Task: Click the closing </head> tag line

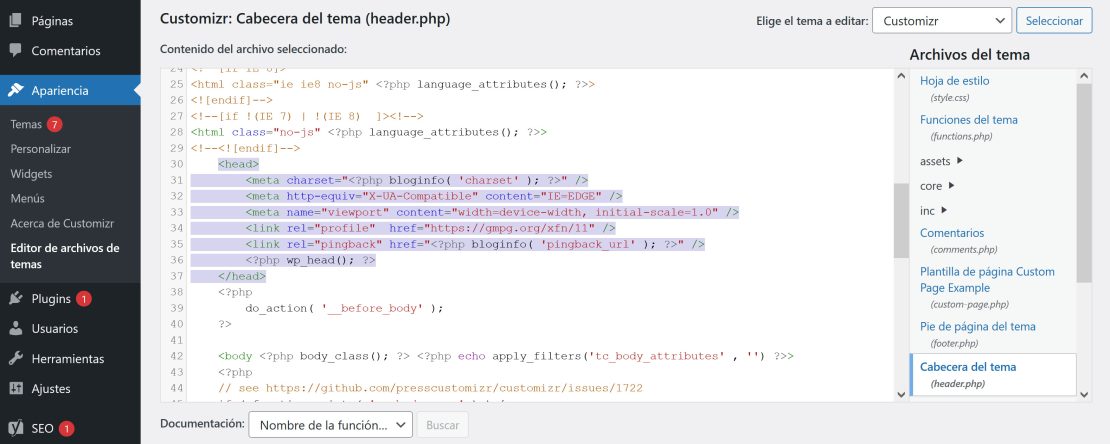Action: (x=242, y=276)
